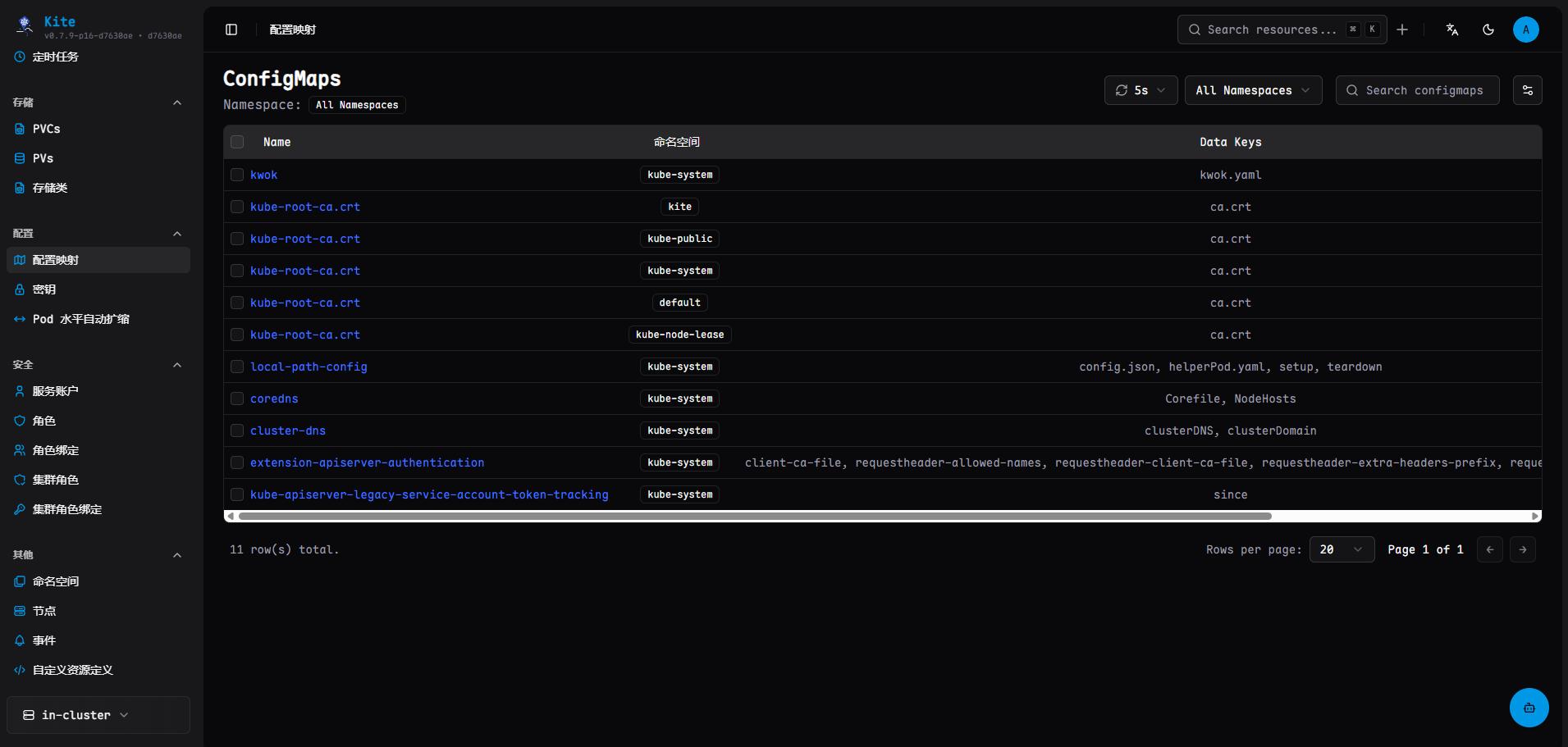Open 角色绑定 role bindings
The height and width of the screenshot is (747, 1568).
[x=98, y=450]
